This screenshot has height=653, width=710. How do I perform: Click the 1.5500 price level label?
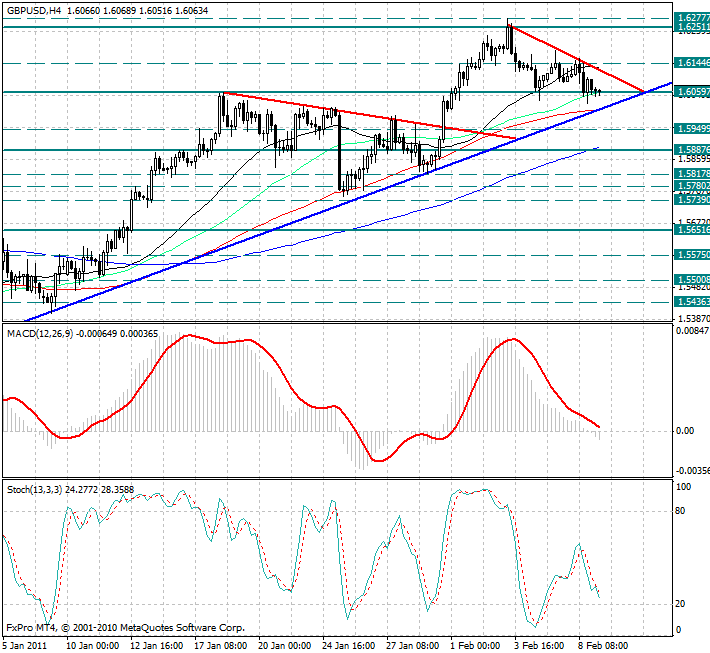point(692,280)
